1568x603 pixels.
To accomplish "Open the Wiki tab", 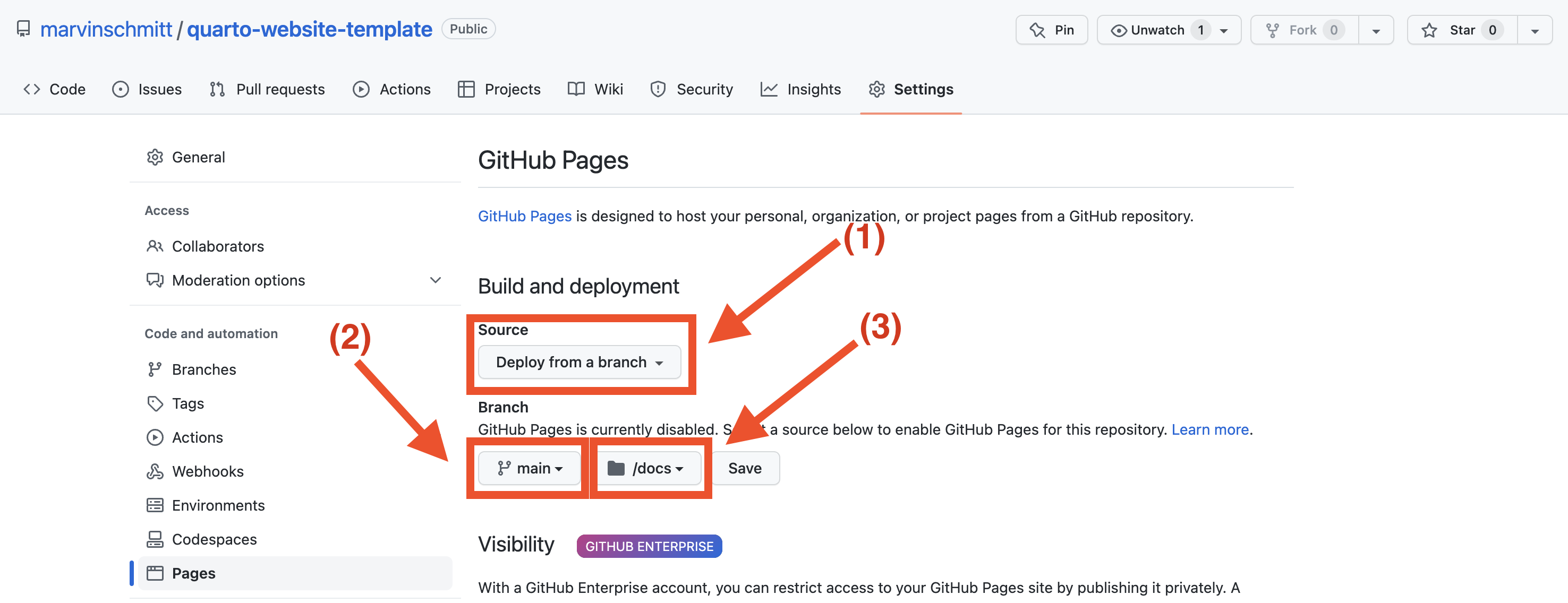I will pyautogui.click(x=595, y=90).
